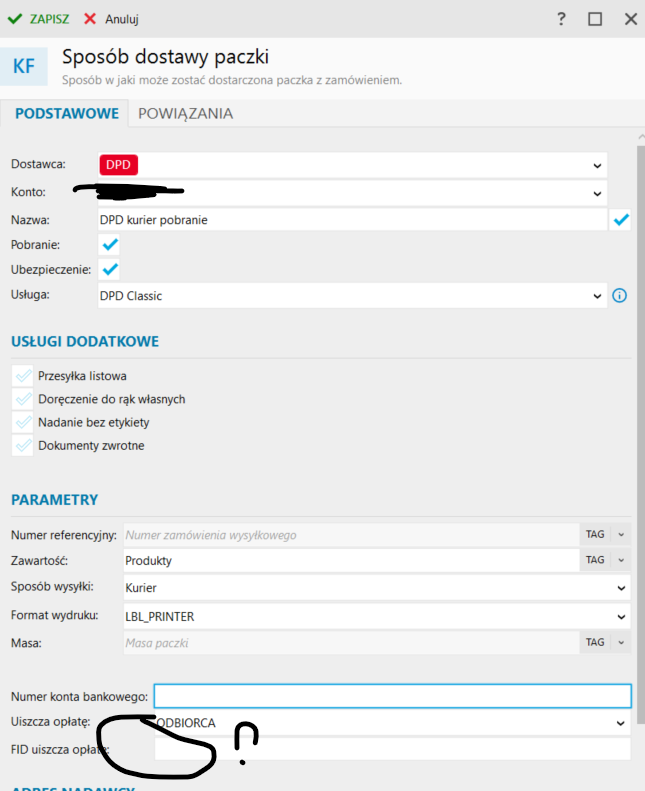
Task: Open the Sposób wysyłki dropdown
Action: 621,589
